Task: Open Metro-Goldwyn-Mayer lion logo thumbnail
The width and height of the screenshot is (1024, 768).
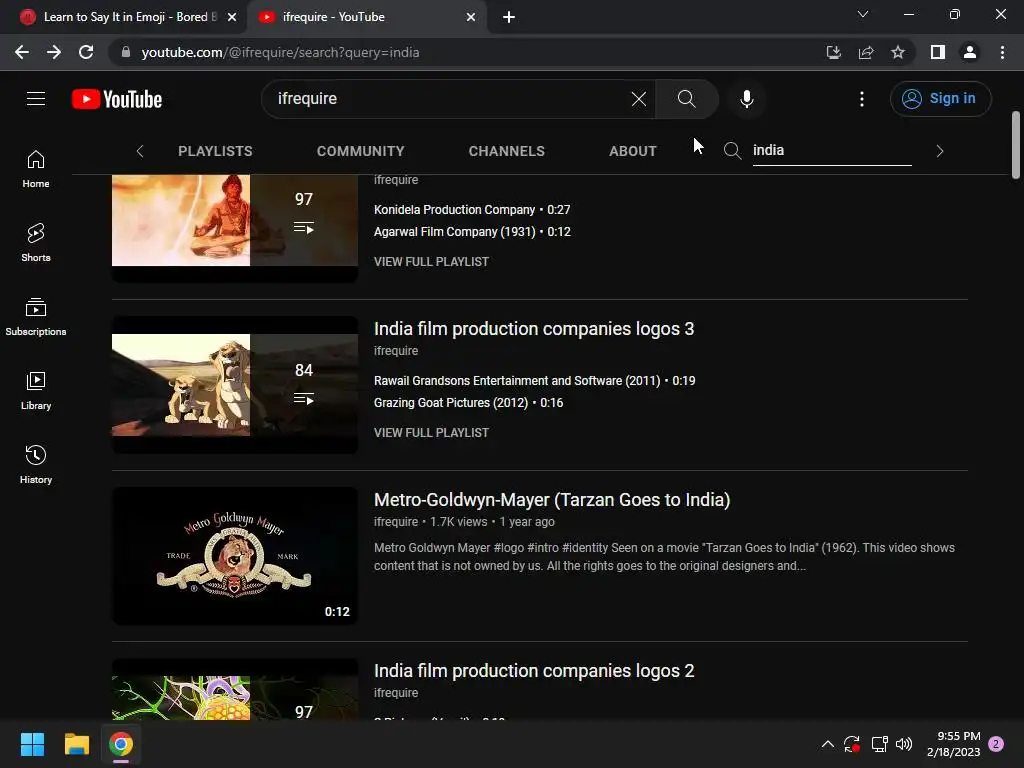Action: (234, 556)
